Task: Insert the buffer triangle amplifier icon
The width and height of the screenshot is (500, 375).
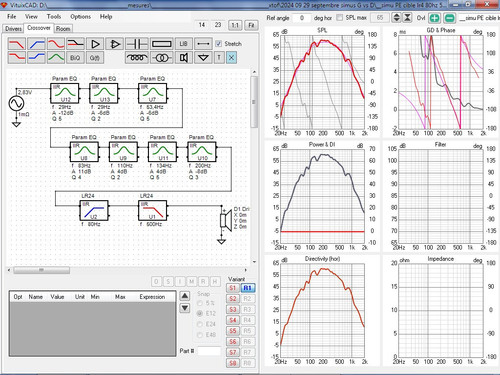Action: (x=95, y=44)
